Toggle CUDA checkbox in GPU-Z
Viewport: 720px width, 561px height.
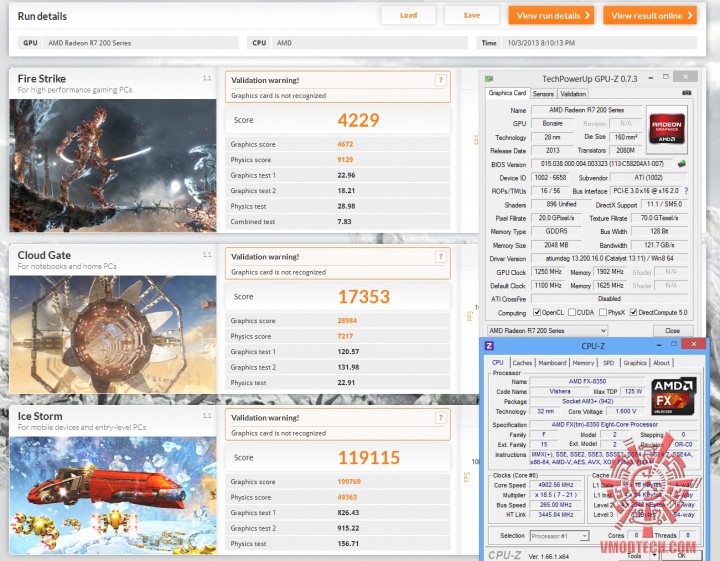[572, 313]
